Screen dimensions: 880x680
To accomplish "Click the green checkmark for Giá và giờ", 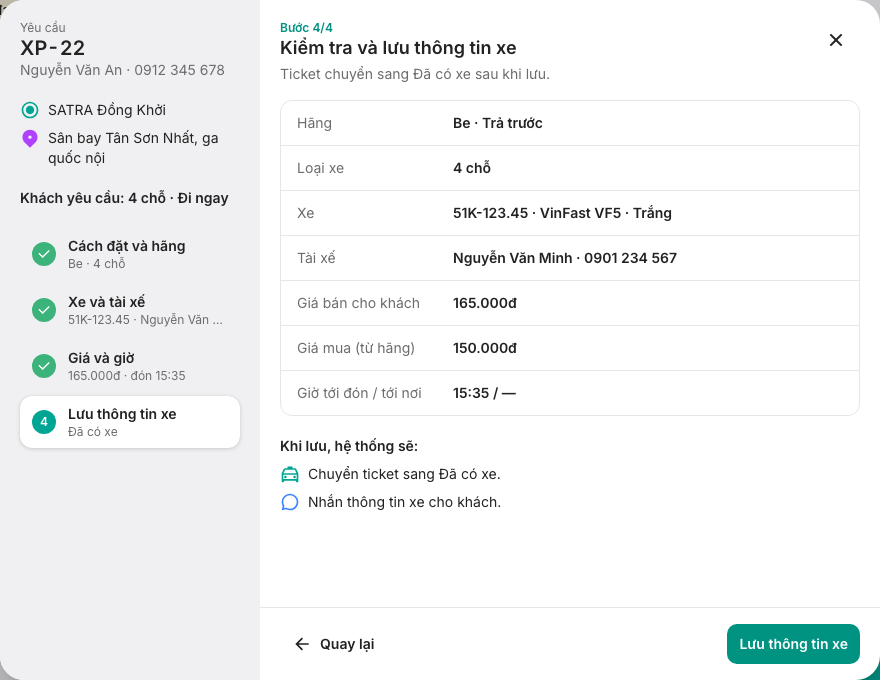I will point(44,366).
